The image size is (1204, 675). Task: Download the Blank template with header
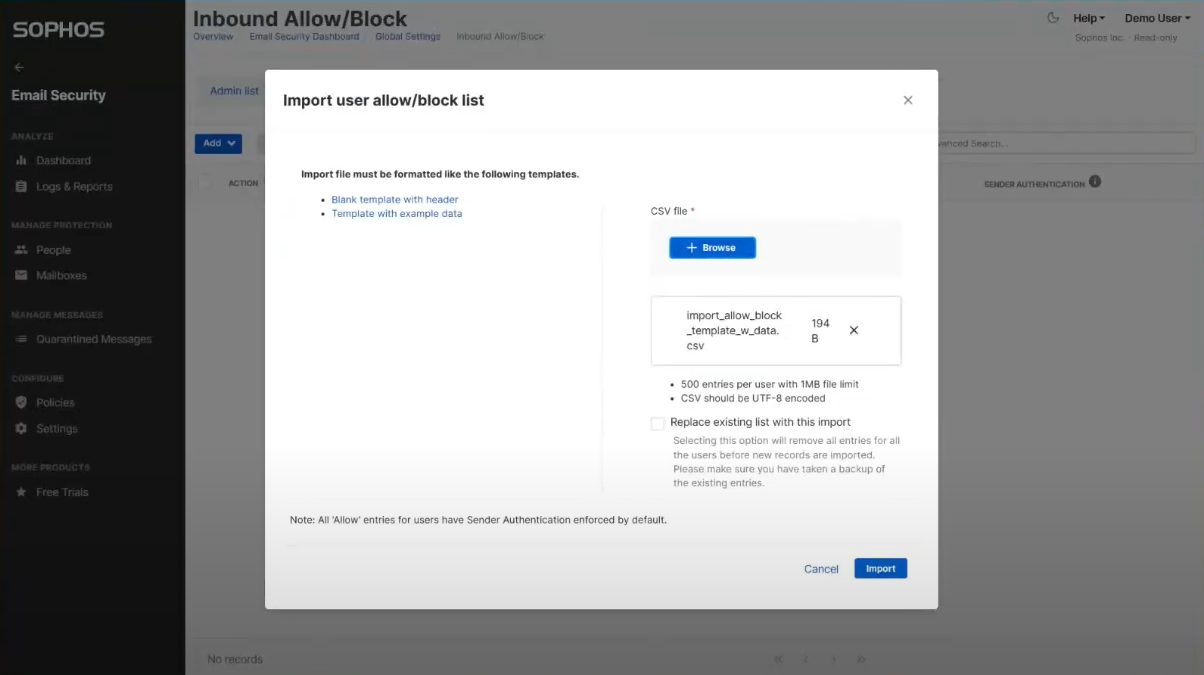(x=394, y=199)
